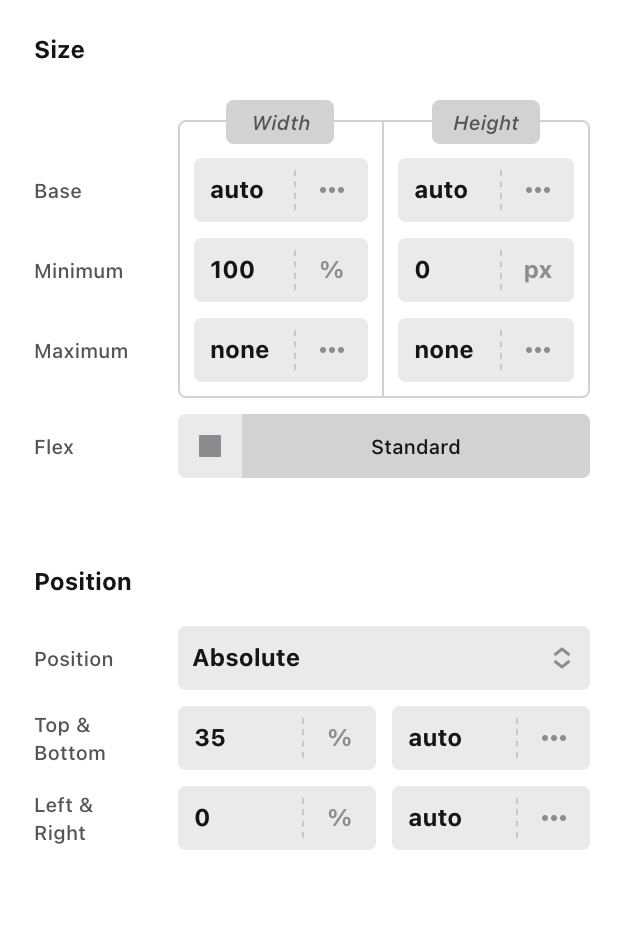The image size is (624, 926).
Task: Click the Minimum Width percent unit
Action: [332, 270]
